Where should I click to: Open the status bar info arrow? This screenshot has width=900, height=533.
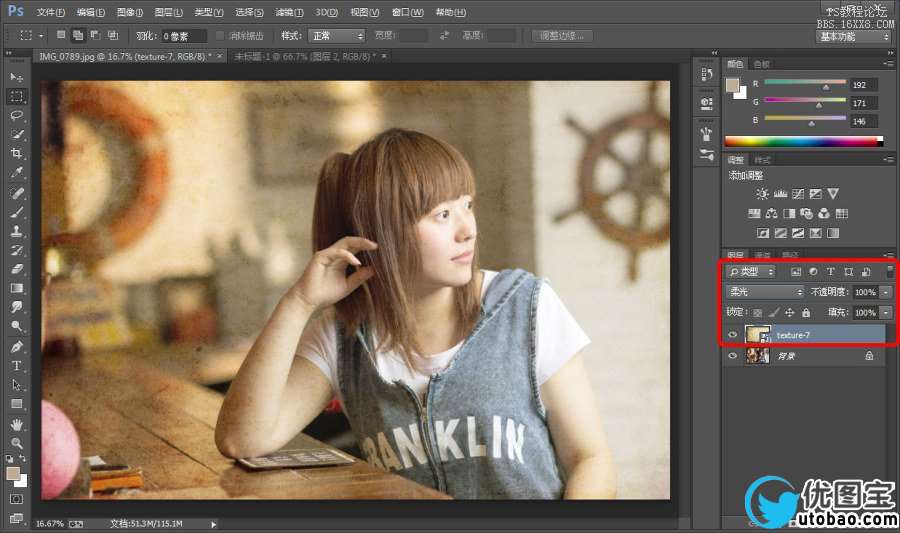click(x=214, y=524)
